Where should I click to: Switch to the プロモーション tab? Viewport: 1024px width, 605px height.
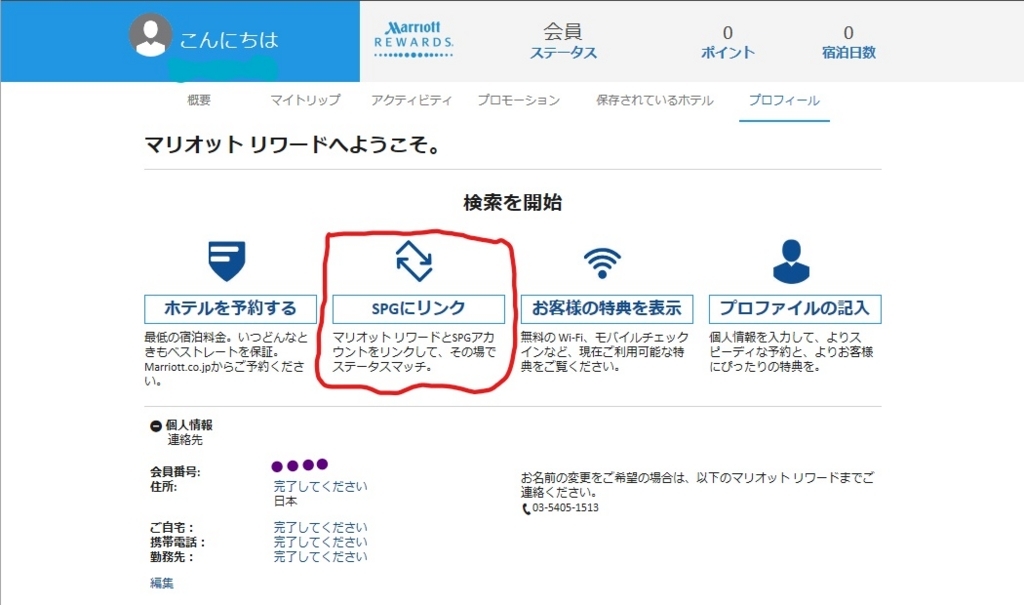[519, 100]
